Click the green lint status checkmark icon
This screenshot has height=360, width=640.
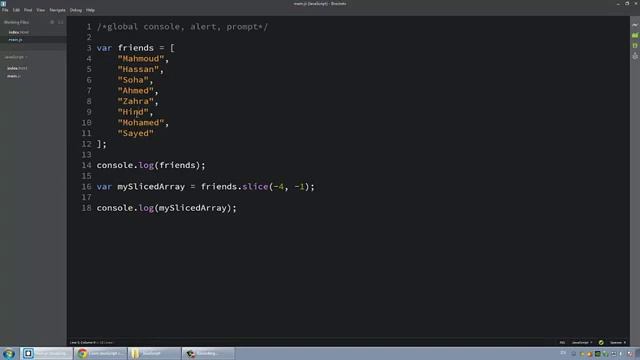pos(601,342)
